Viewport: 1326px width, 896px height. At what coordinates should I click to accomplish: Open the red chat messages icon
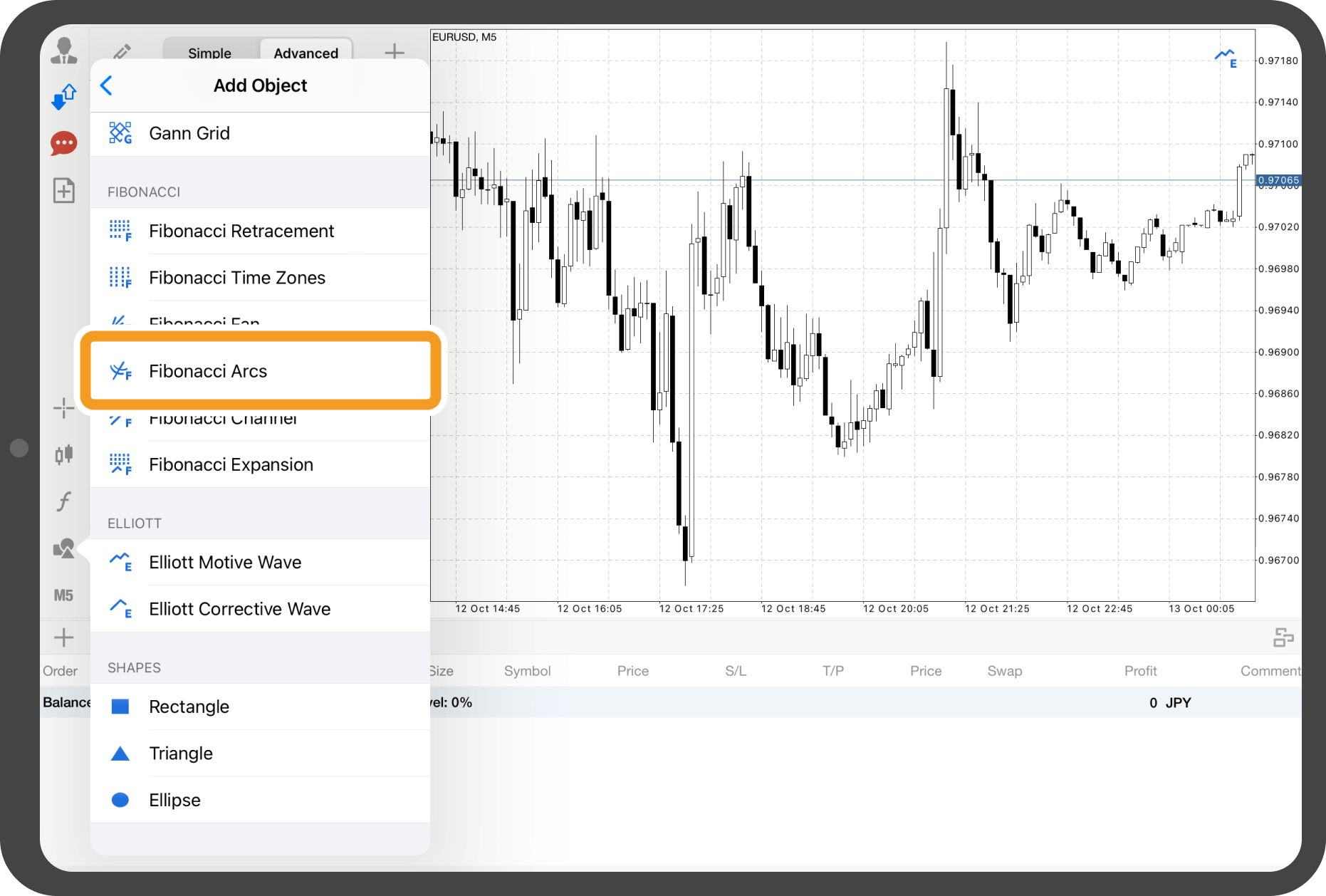pyautogui.click(x=64, y=143)
